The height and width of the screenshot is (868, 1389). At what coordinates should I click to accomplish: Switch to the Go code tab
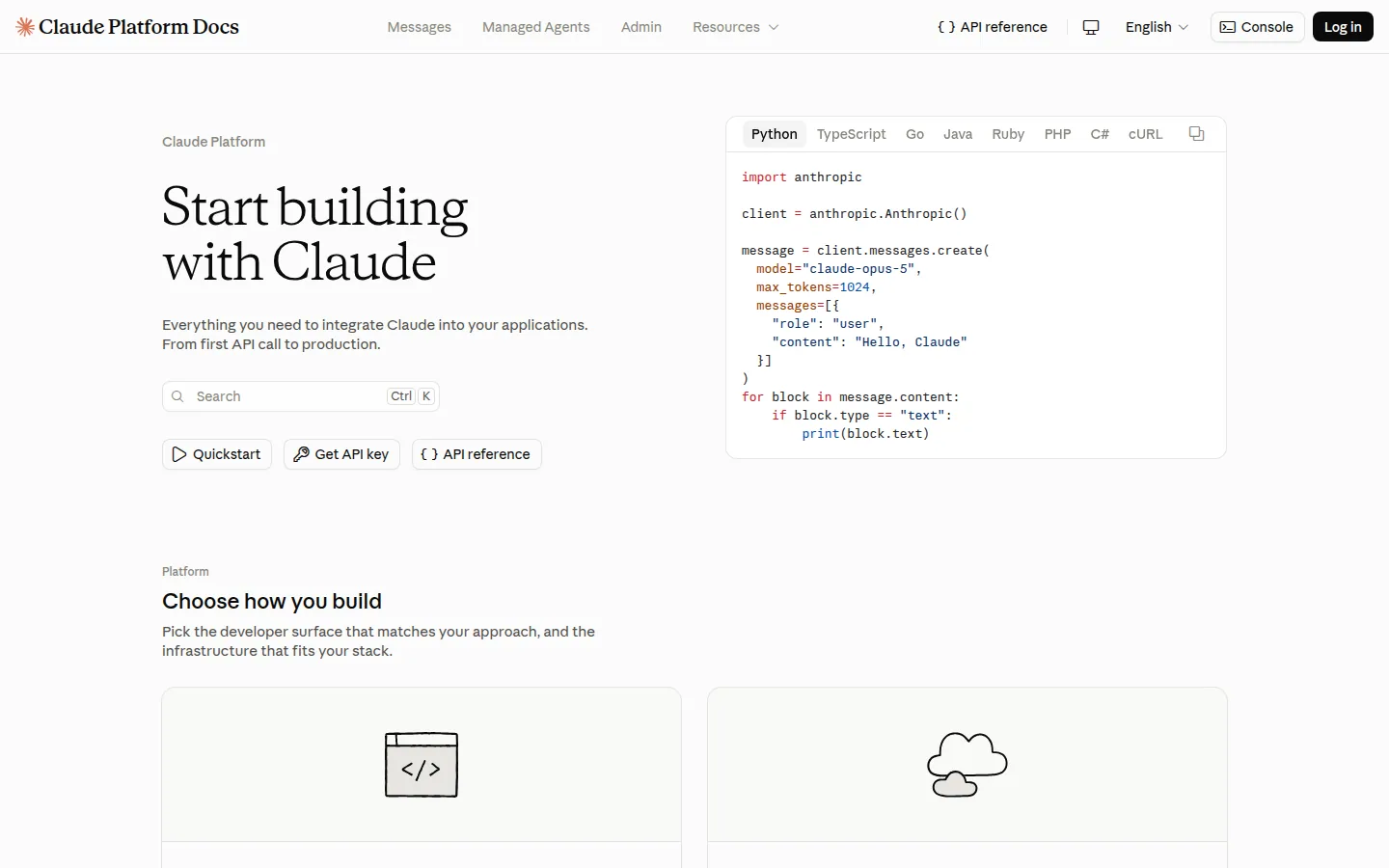[914, 134]
